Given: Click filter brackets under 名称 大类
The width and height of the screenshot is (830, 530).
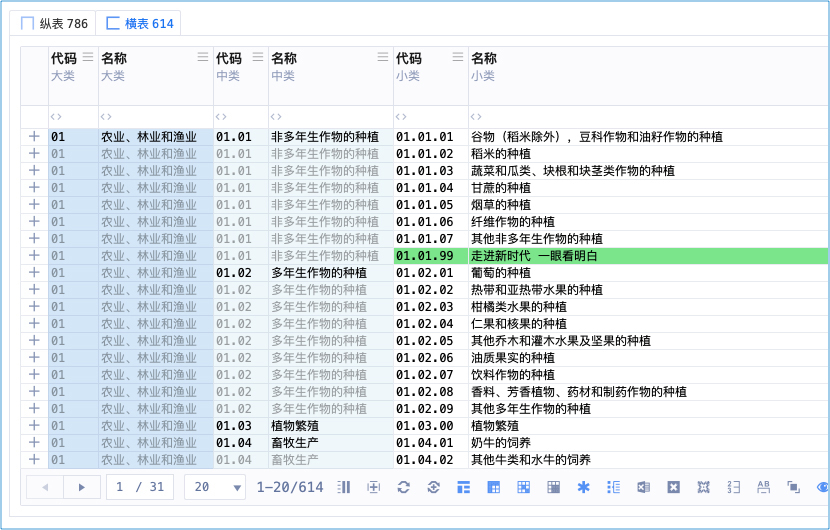Looking at the screenshot, I should 106,116.
